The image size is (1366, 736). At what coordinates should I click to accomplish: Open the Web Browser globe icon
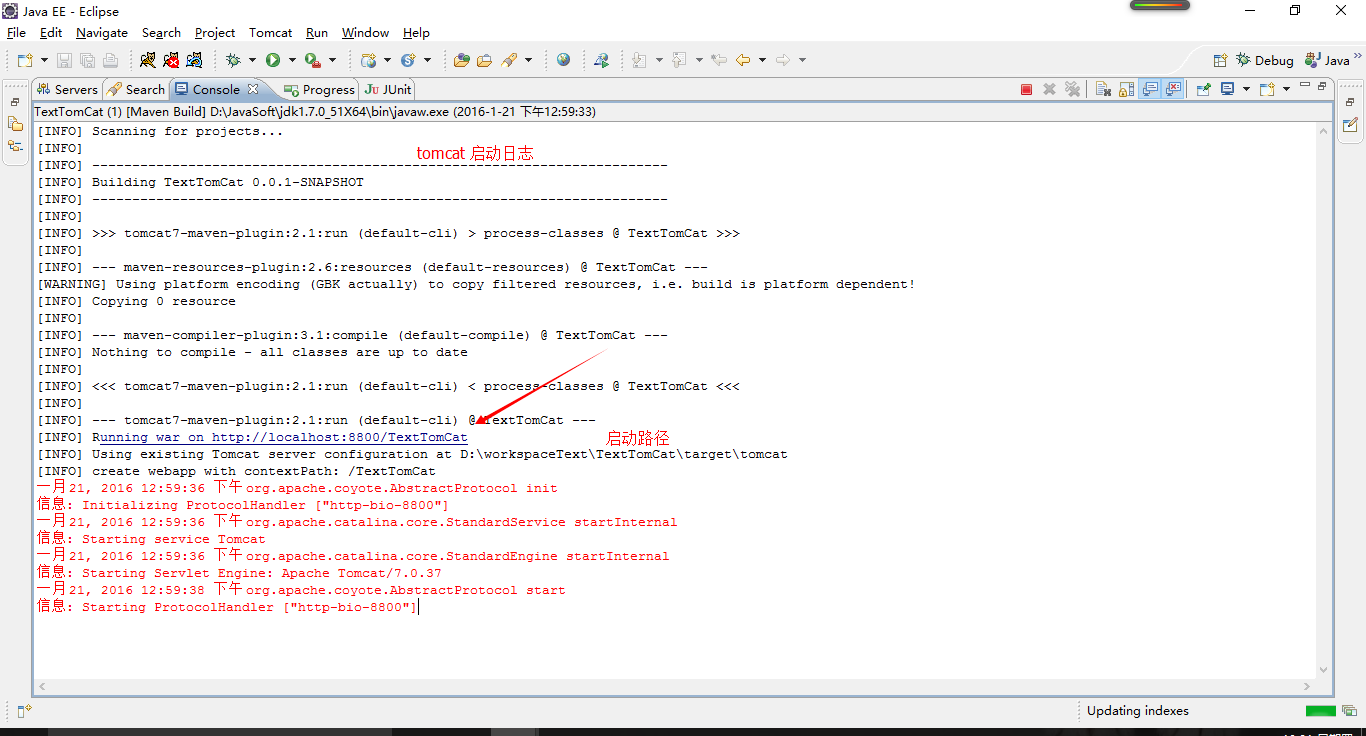pyautogui.click(x=564, y=60)
